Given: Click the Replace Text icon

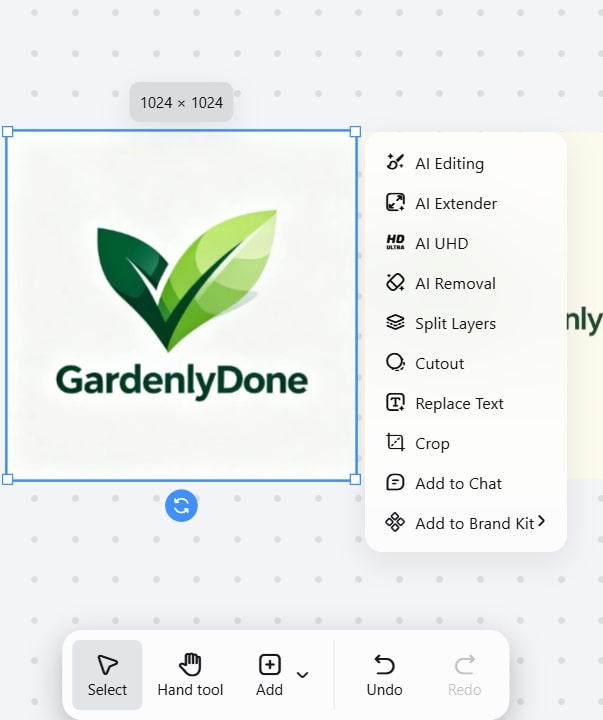Looking at the screenshot, I should (395, 403).
